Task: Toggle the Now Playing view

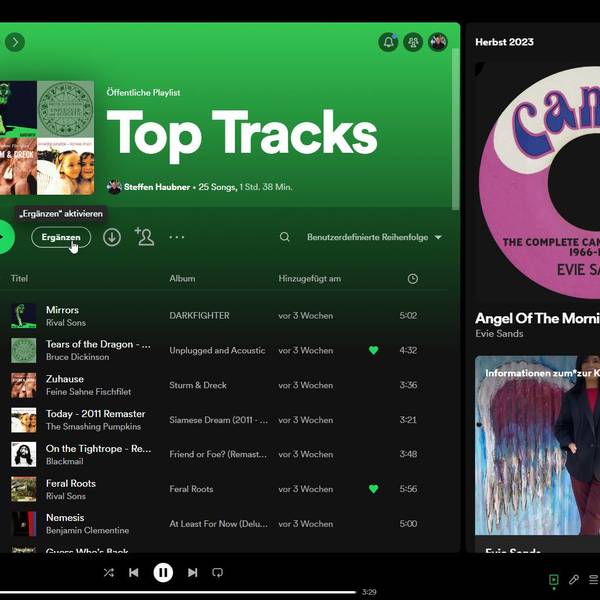Action: coord(553,579)
